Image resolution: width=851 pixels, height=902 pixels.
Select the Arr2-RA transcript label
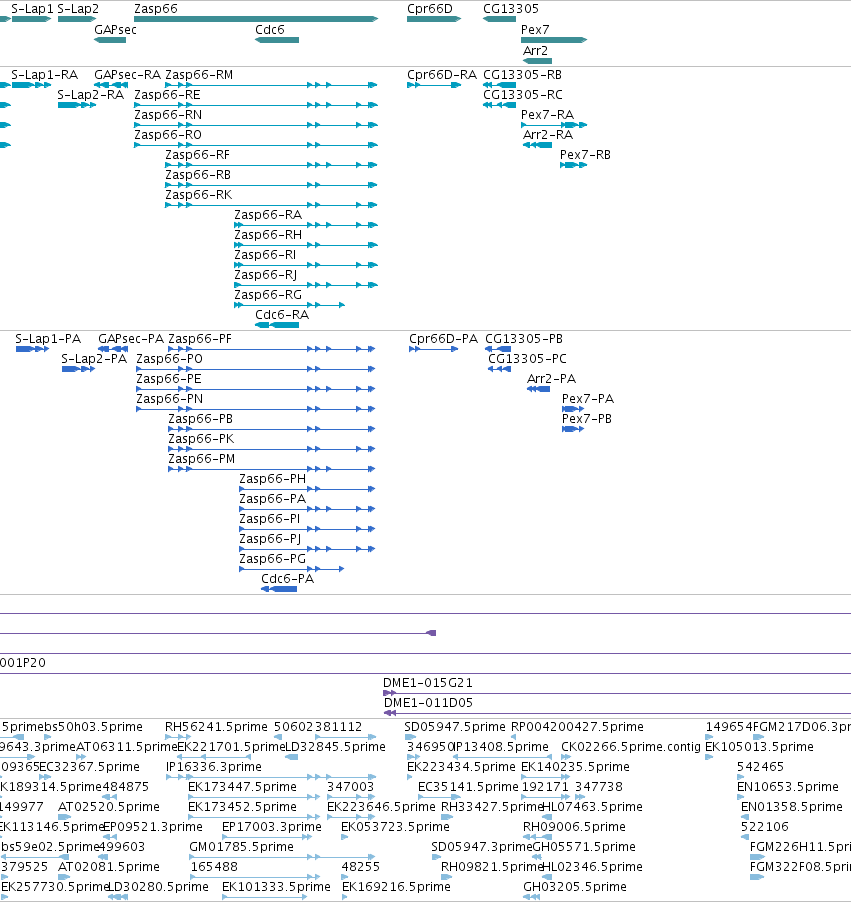(x=548, y=135)
